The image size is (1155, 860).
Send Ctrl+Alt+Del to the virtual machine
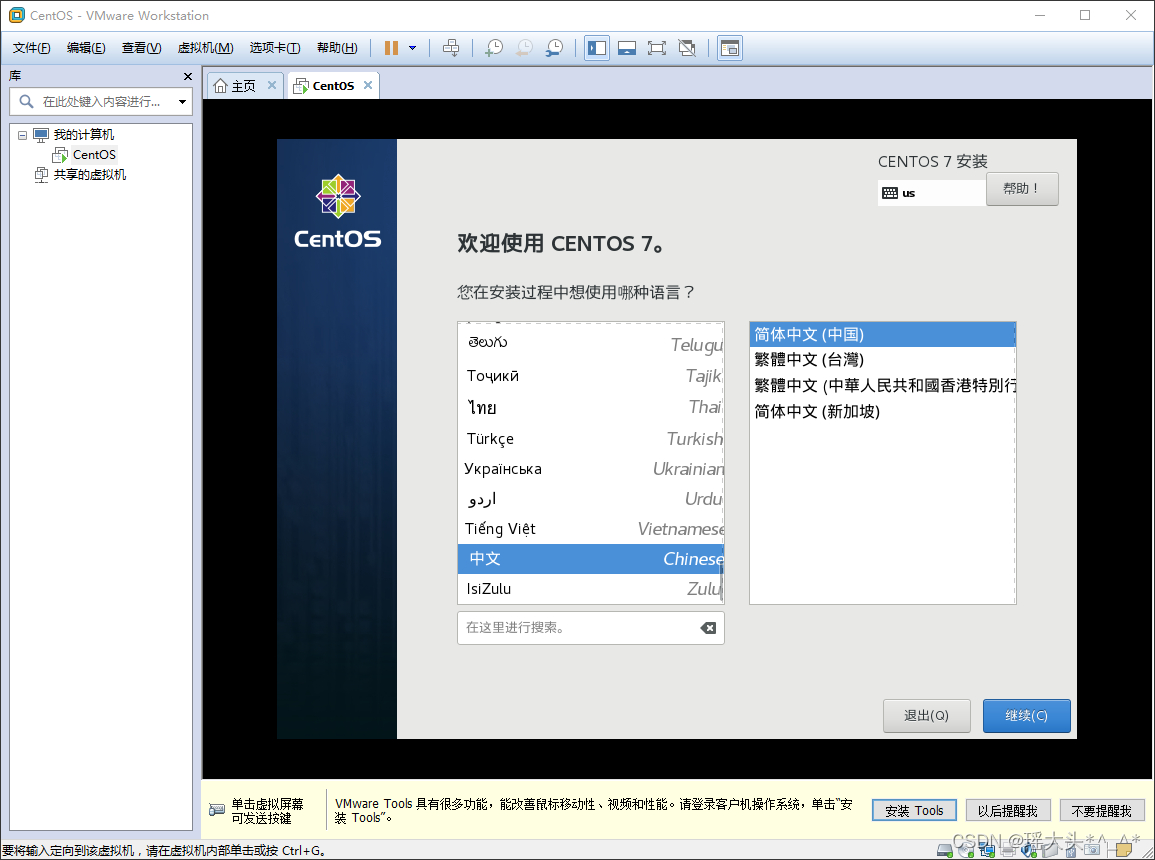453,47
